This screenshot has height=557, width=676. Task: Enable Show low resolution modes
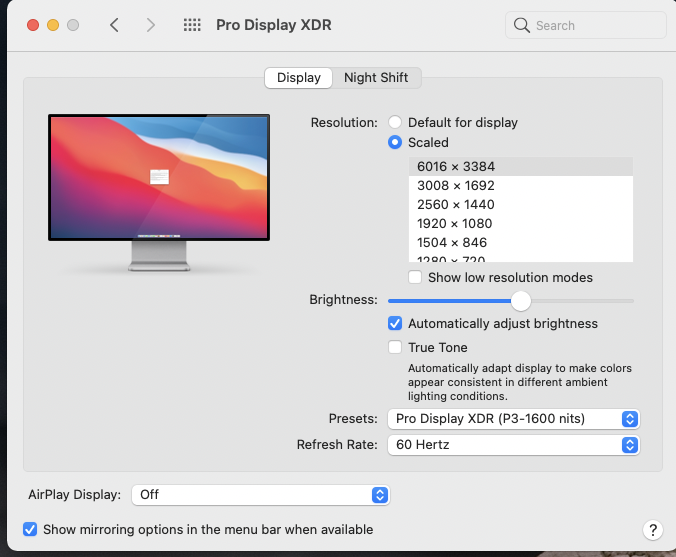point(415,277)
